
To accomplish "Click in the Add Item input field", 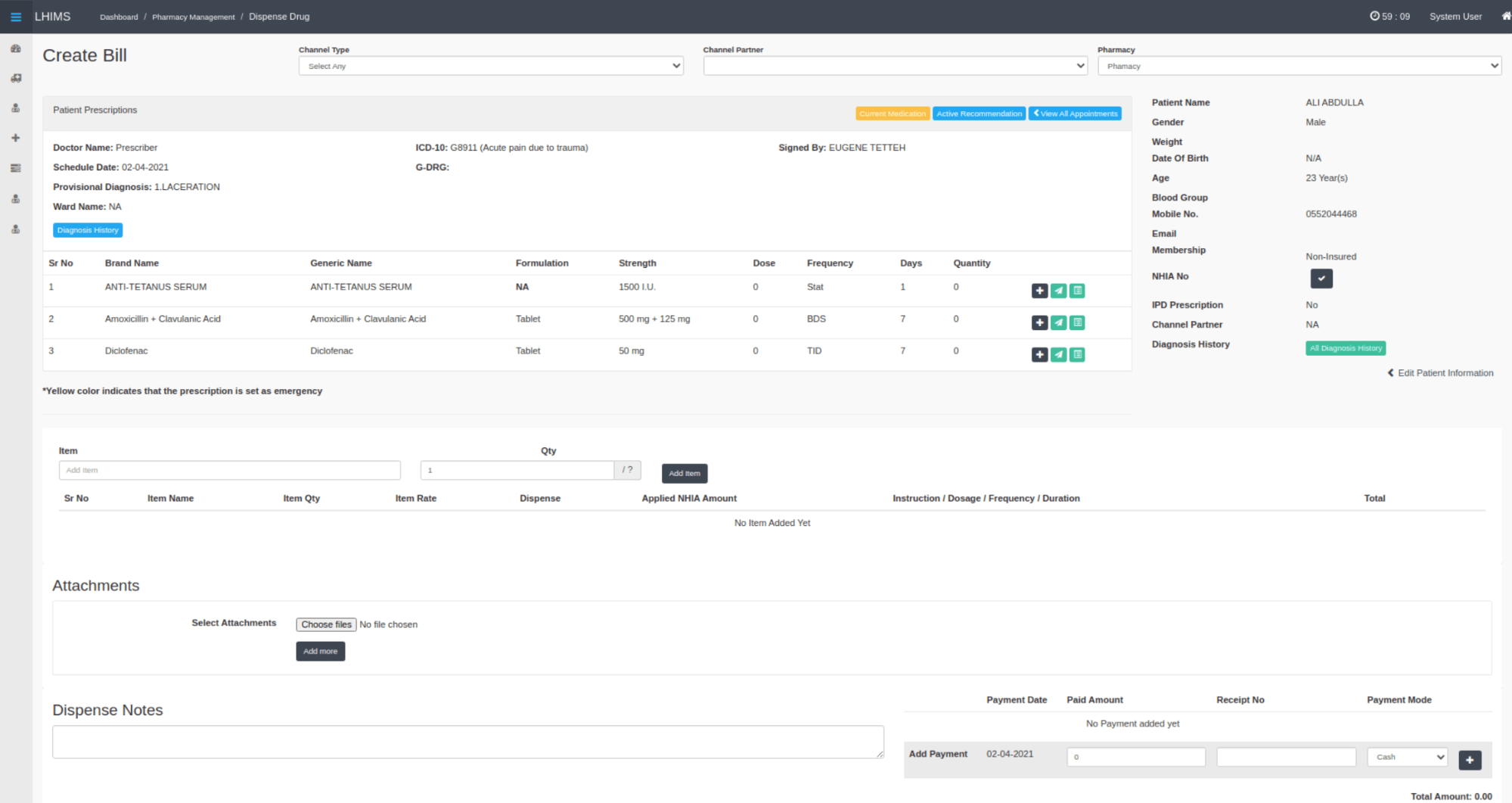I will click(229, 470).
